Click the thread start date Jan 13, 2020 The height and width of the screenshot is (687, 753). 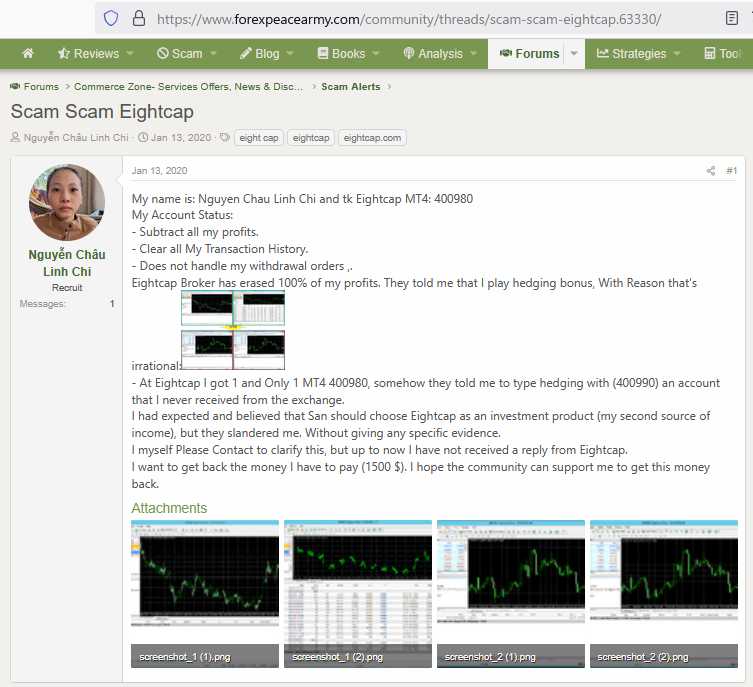click(x=181, y=138)
